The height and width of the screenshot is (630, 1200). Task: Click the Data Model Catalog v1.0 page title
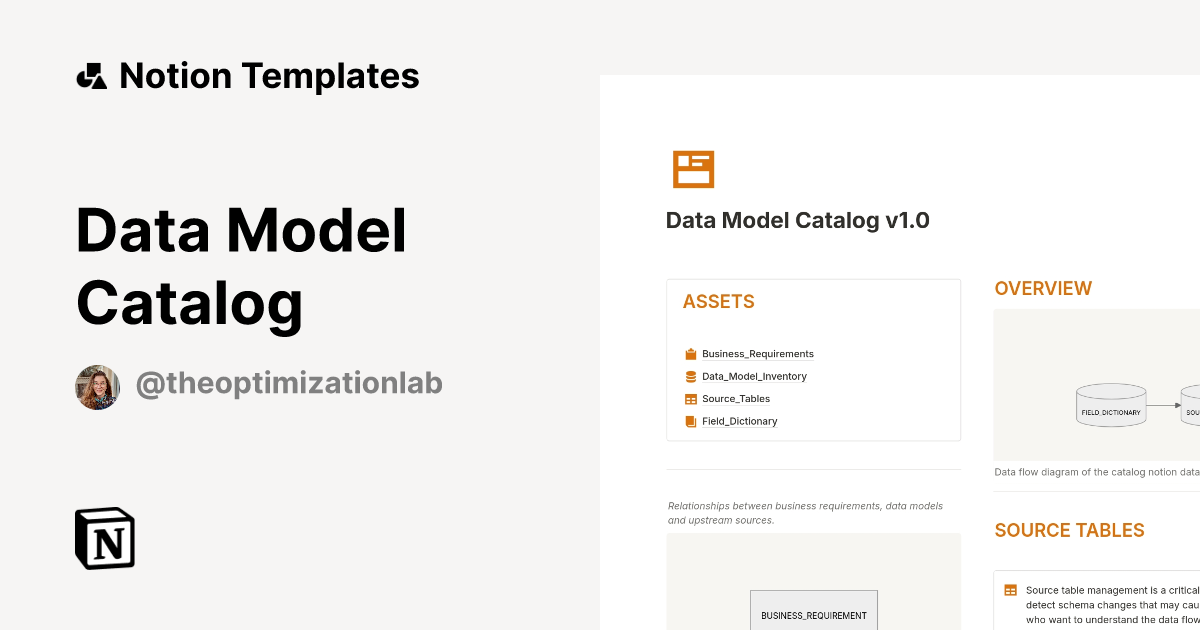[796, 220]
